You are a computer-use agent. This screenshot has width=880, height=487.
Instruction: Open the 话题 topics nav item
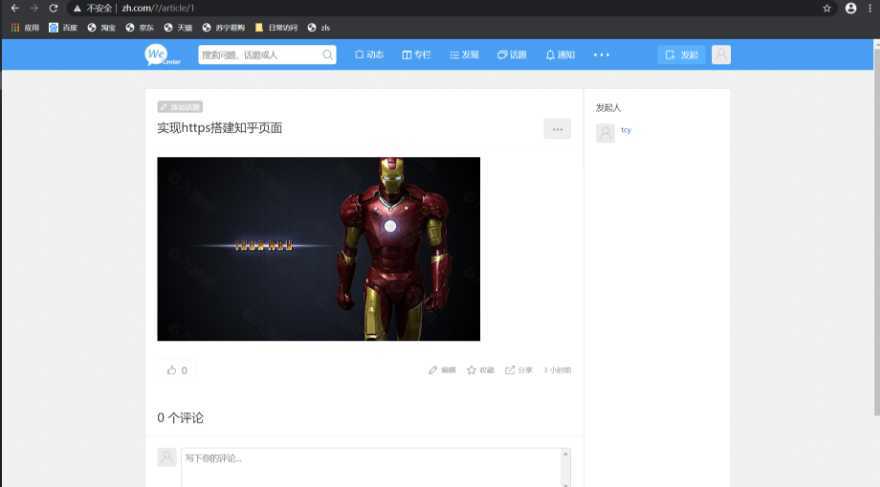[512, 55]
